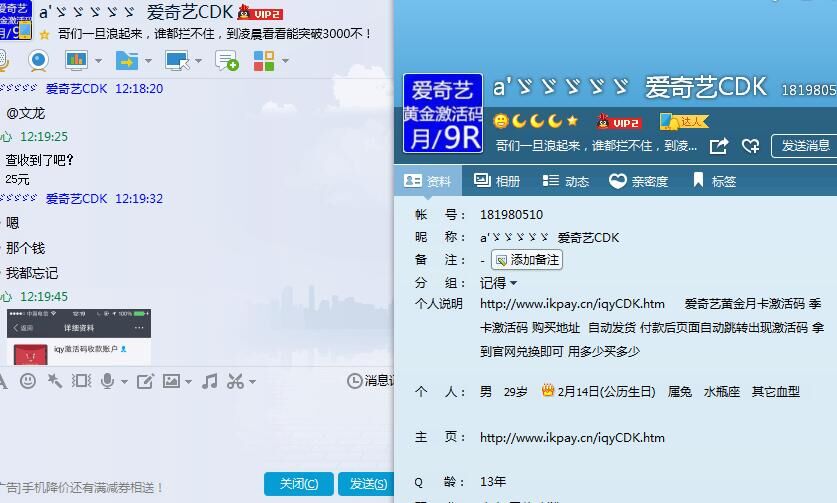Click the heart-plus add intimacy icon
Image resolution: width=837 pixels, height=503 pixels.
coord(750,146)
